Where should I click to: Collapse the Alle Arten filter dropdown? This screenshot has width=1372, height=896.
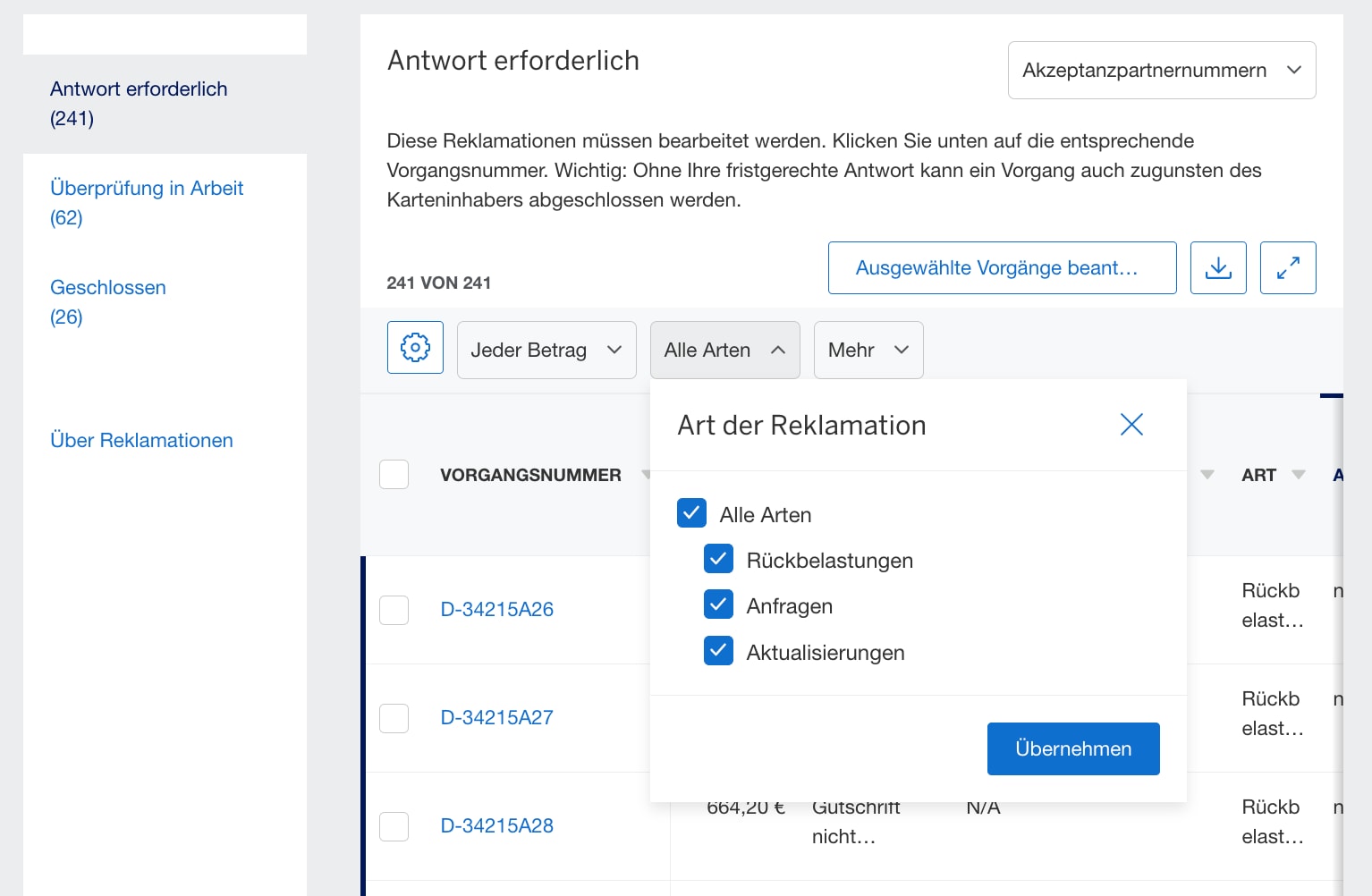click(724, 350)
